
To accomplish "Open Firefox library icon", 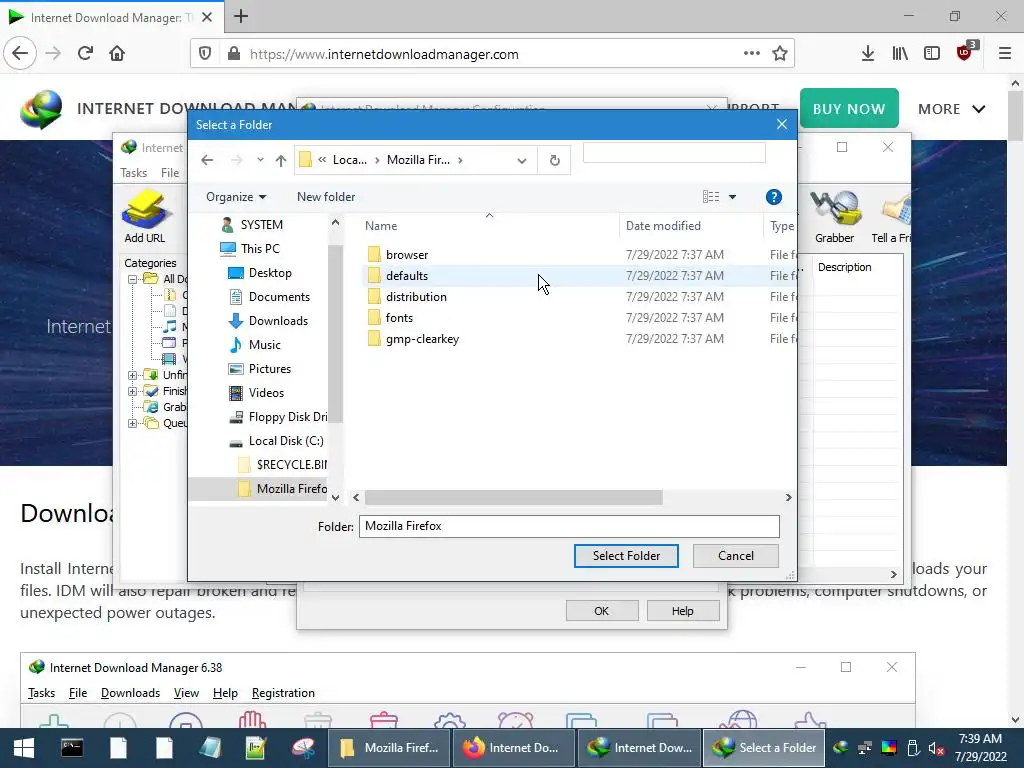I will tap(900, 54).
